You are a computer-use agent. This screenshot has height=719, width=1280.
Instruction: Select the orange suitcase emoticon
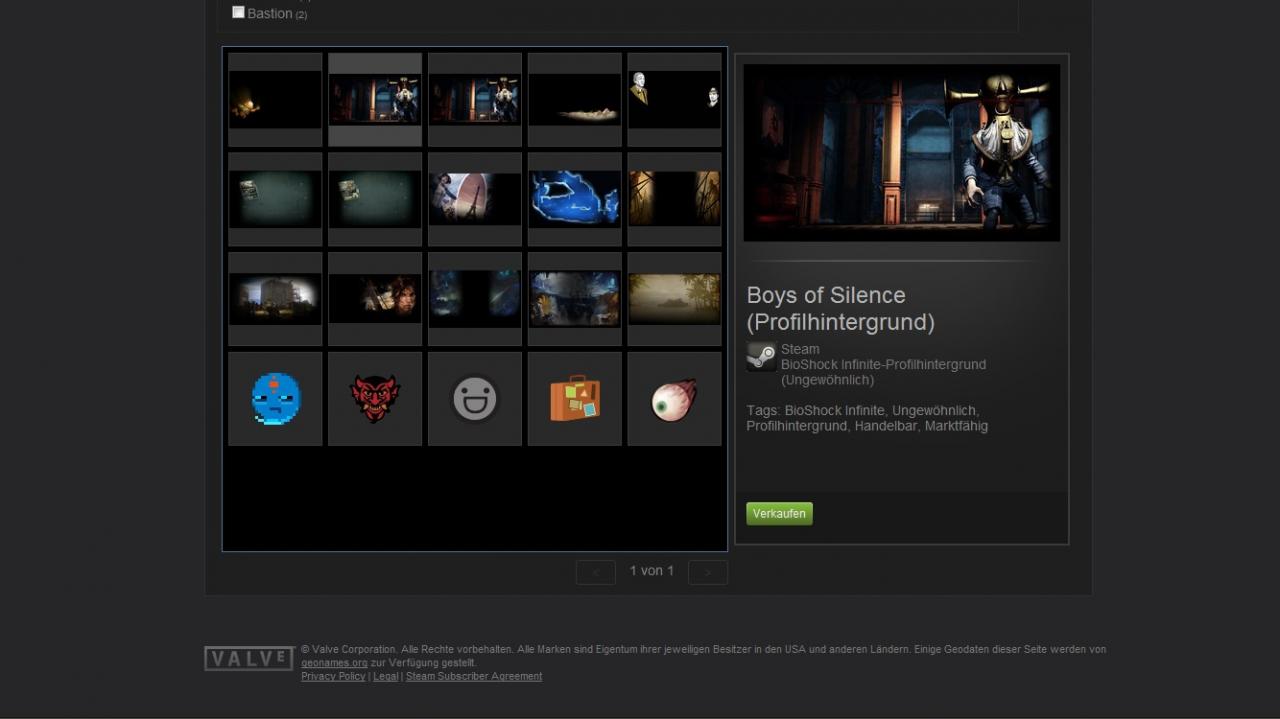tap(575, 399)
